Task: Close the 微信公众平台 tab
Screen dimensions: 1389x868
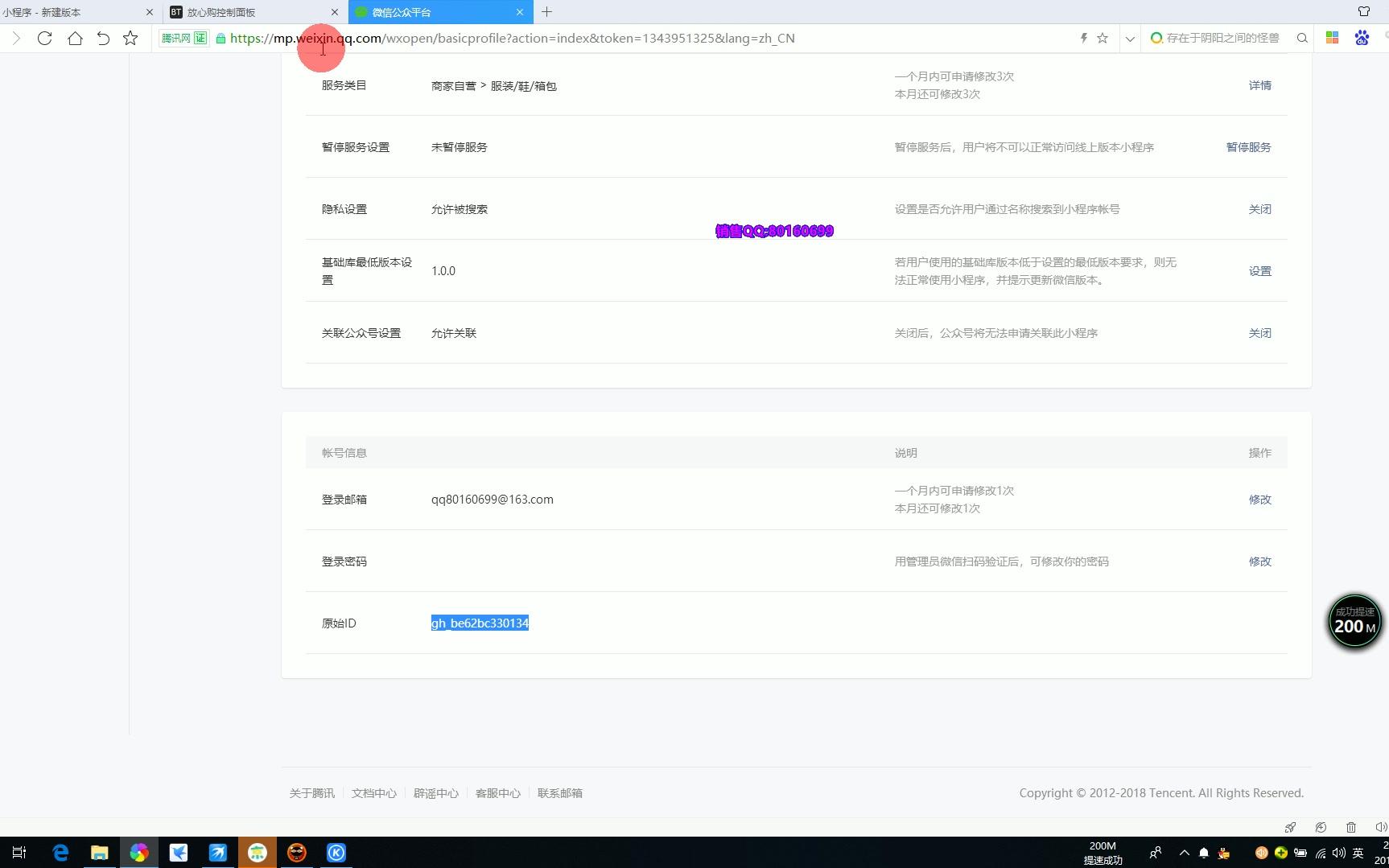Action: coord(520,12)
